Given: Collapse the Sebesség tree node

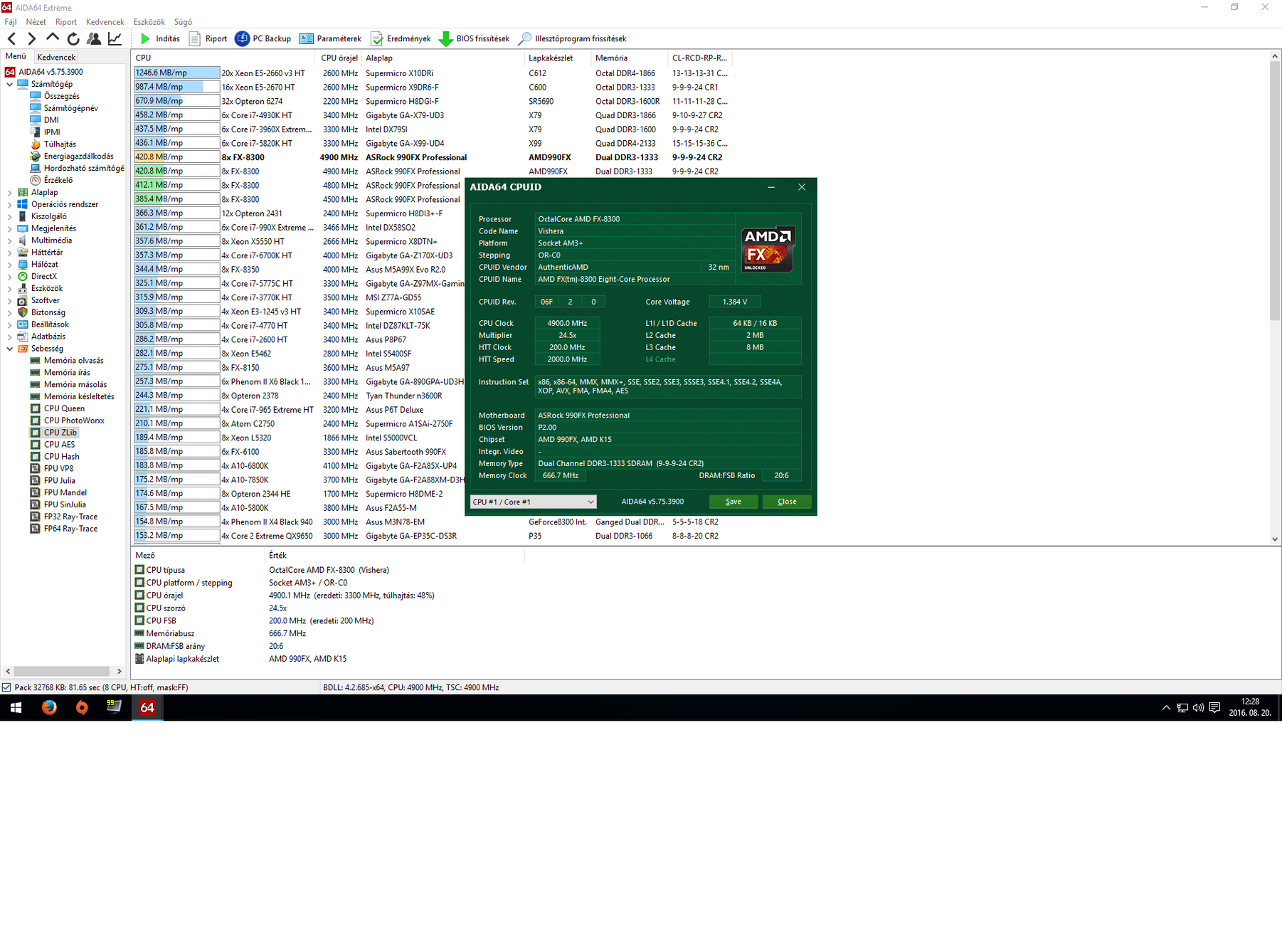Looking at the screenshot, I should (x=9, y=349).
